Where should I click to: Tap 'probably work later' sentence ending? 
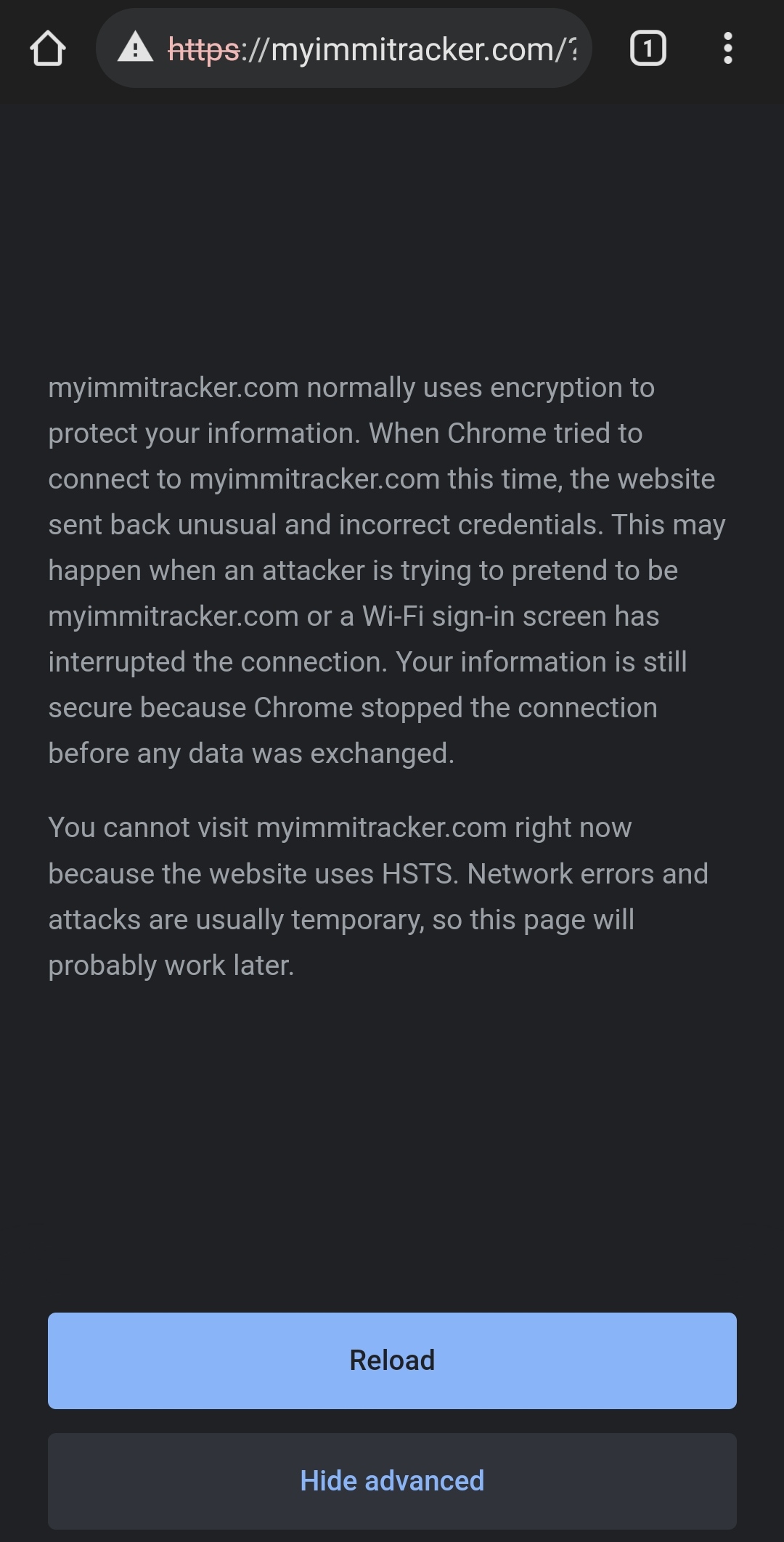pyautogui.click(x=171, y=966)
